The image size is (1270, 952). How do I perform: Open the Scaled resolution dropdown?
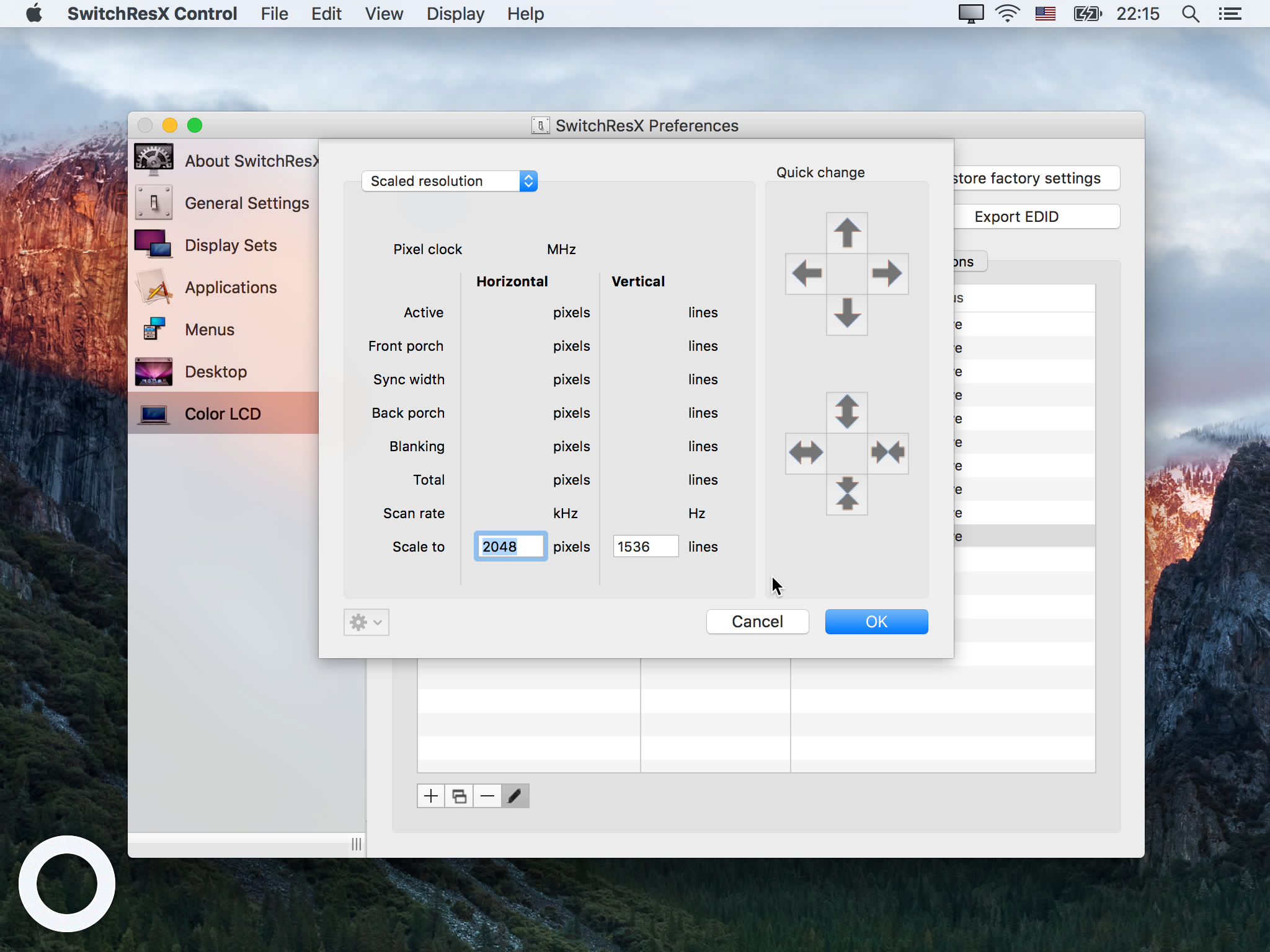(450, 181)
